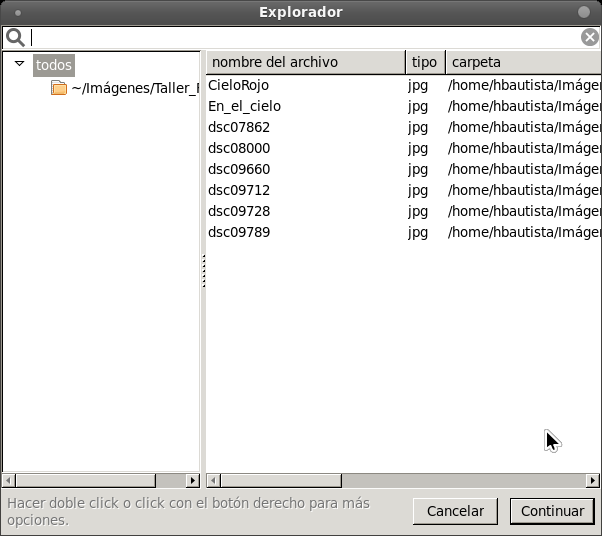Select the En_el_cielo file row
The height and width of the screenshot is (536, 602).
pos(404,106)
